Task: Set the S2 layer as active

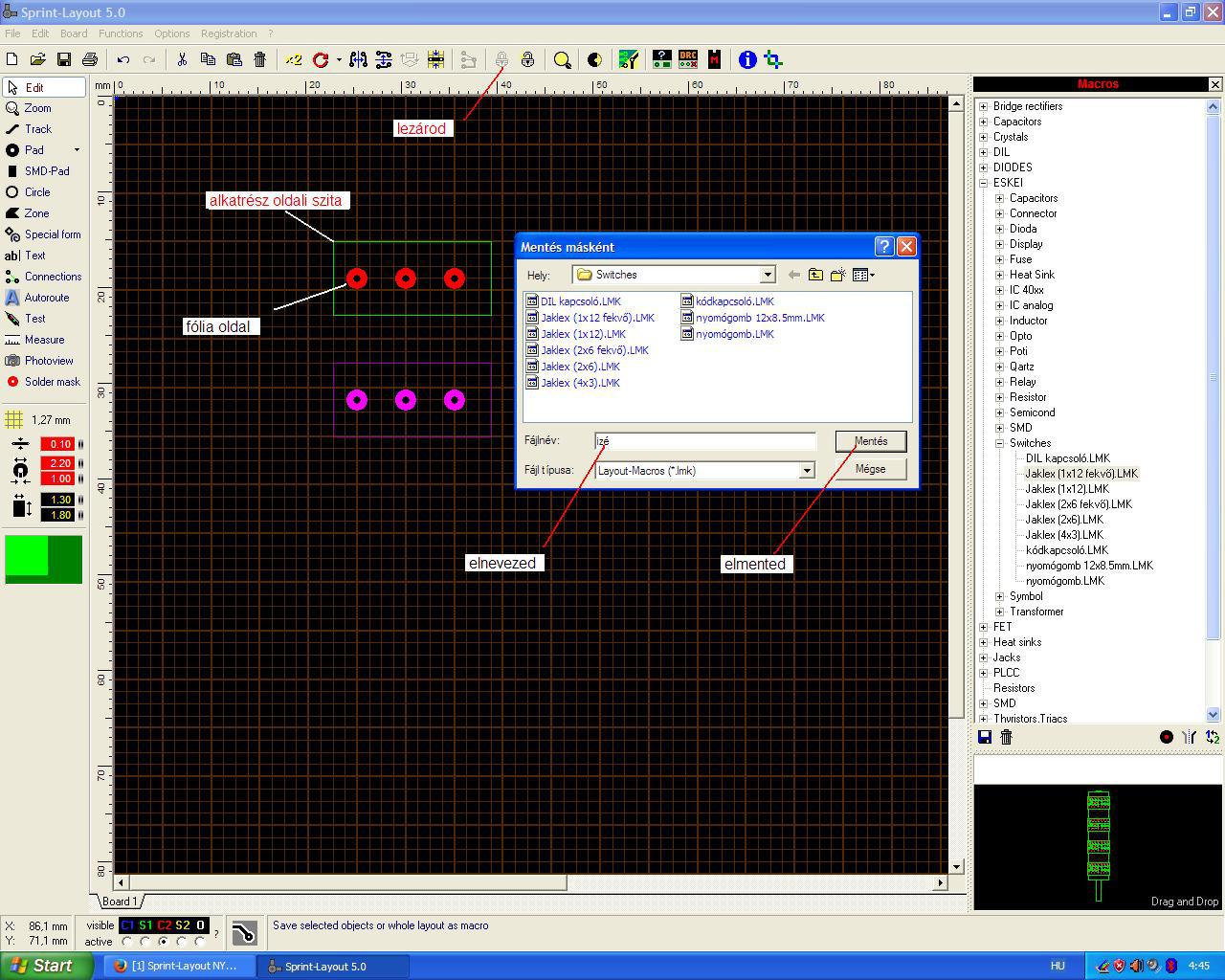Action: (x=182, y=942)
